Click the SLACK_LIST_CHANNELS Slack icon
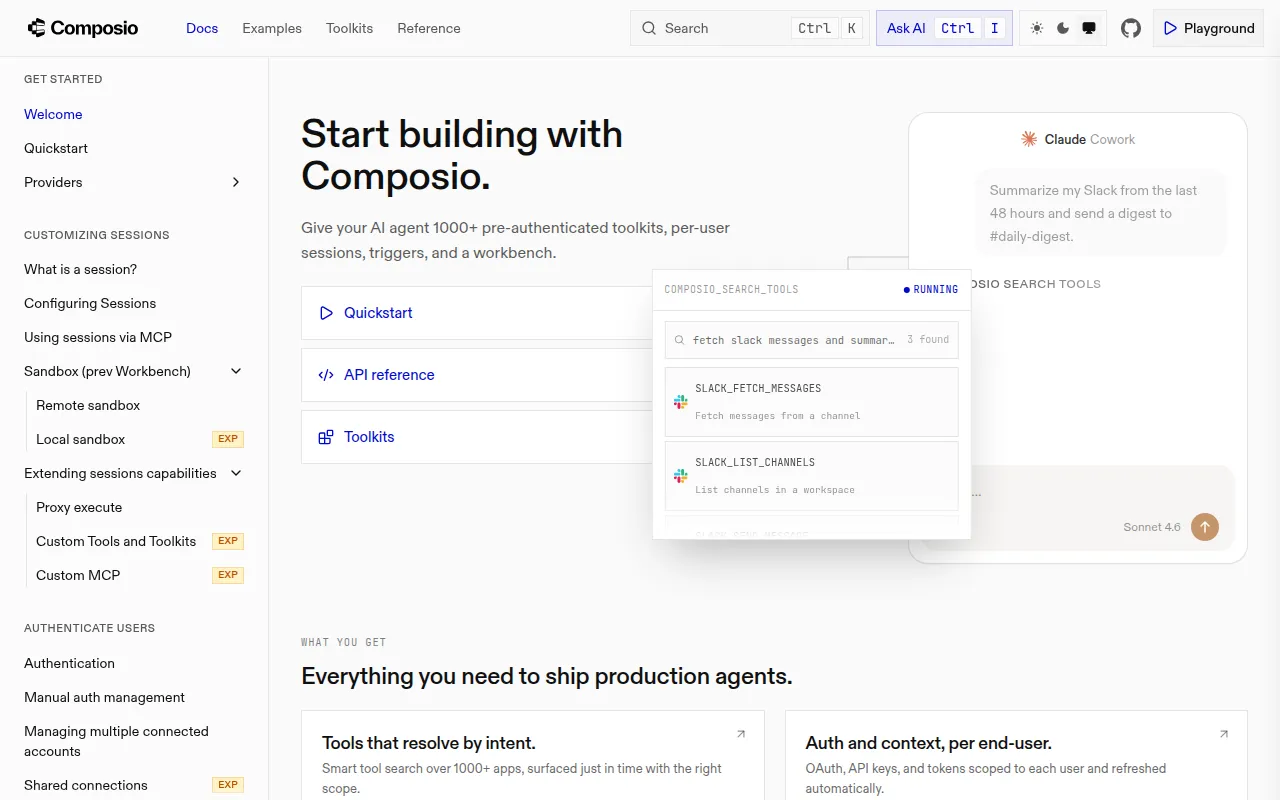The image size is (1280, 800). click(x=681, y=476)
